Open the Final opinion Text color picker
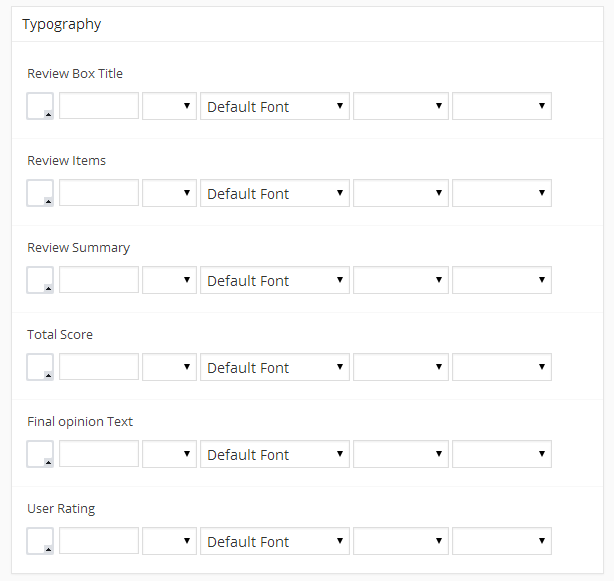The height and width of the screenshot is (581, 614). pyautogui.click(x=40, y=454)
